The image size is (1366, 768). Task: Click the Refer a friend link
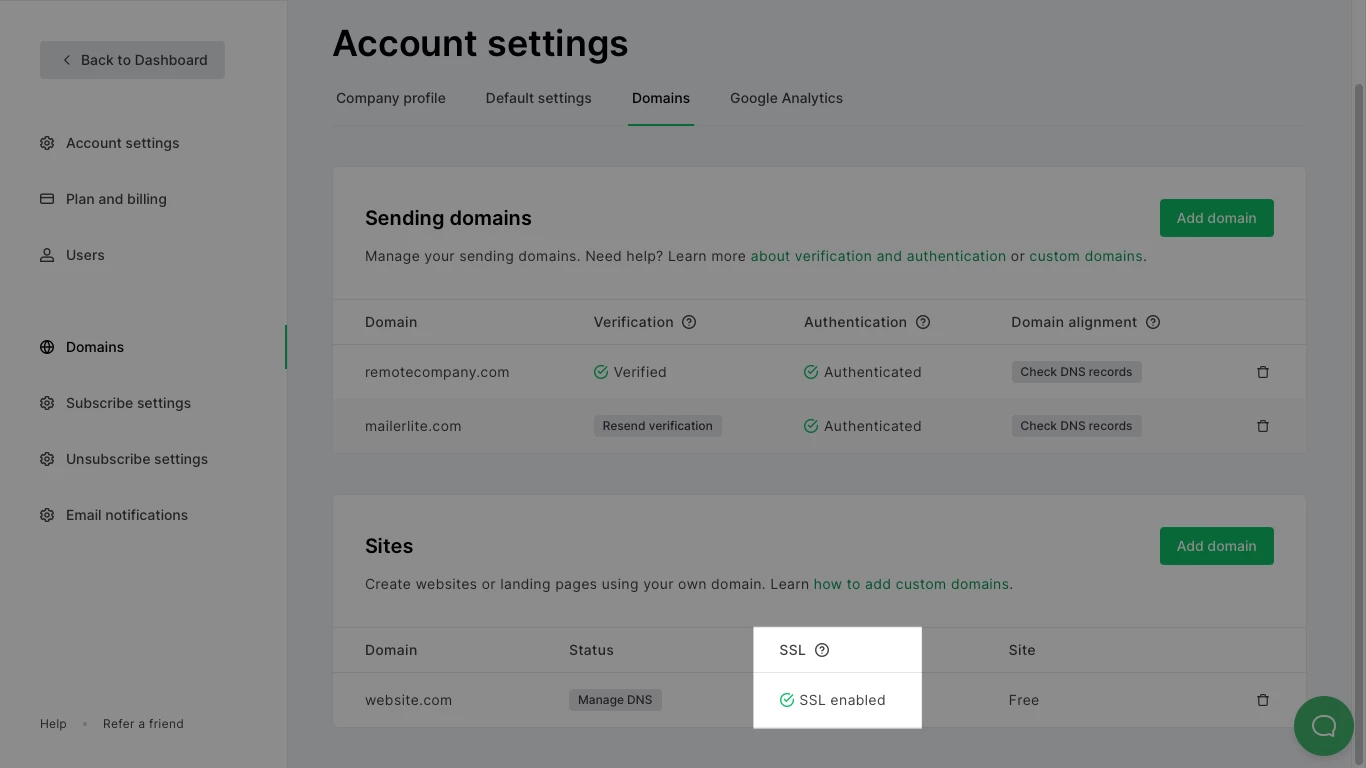143,724
